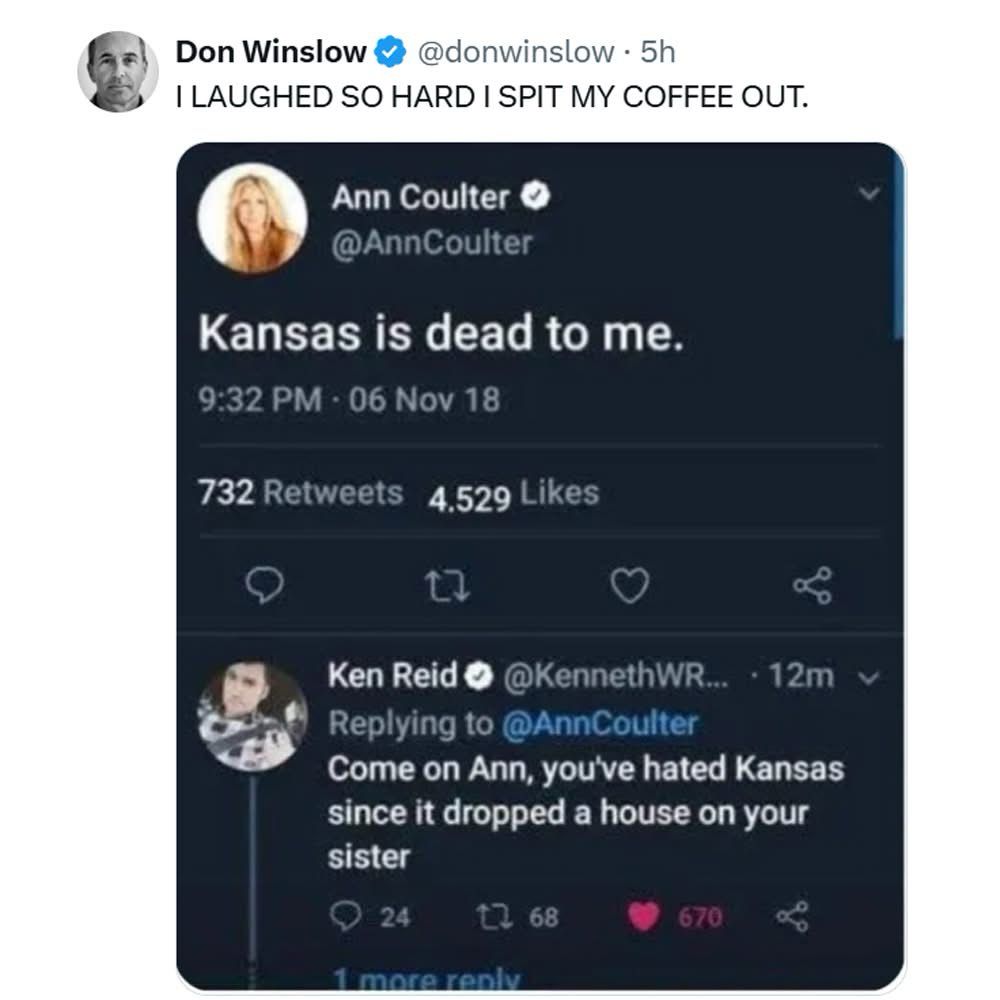Open the 732 Retweets list
Viewport: 1000px width, 1000px height.
(x=302, y=493)
